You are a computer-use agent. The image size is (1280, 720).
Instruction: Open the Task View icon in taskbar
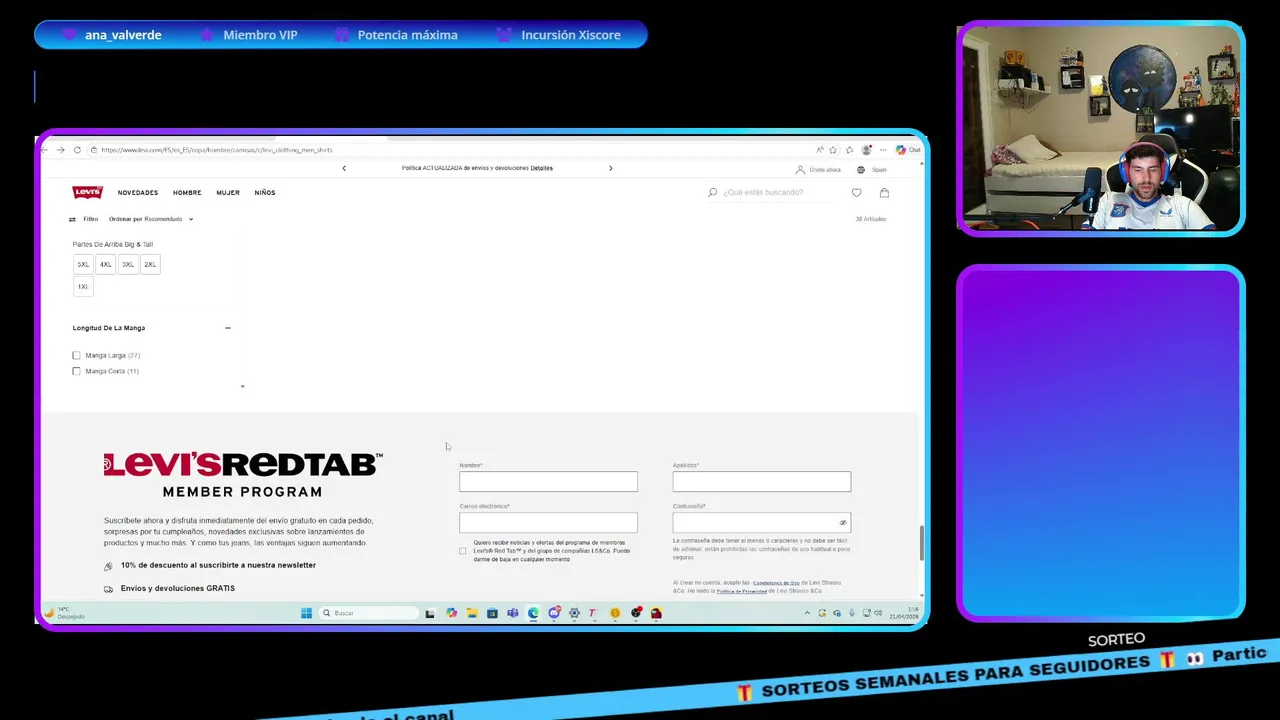click(x=430, y=613)
